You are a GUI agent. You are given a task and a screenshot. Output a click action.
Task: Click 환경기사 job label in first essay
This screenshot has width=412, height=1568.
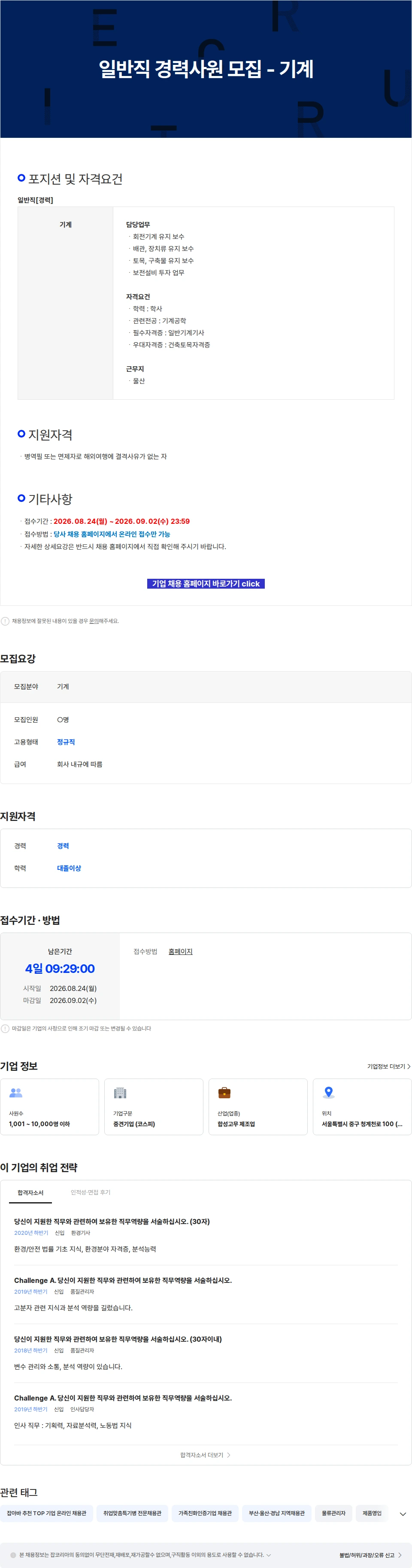point(80,1233)
